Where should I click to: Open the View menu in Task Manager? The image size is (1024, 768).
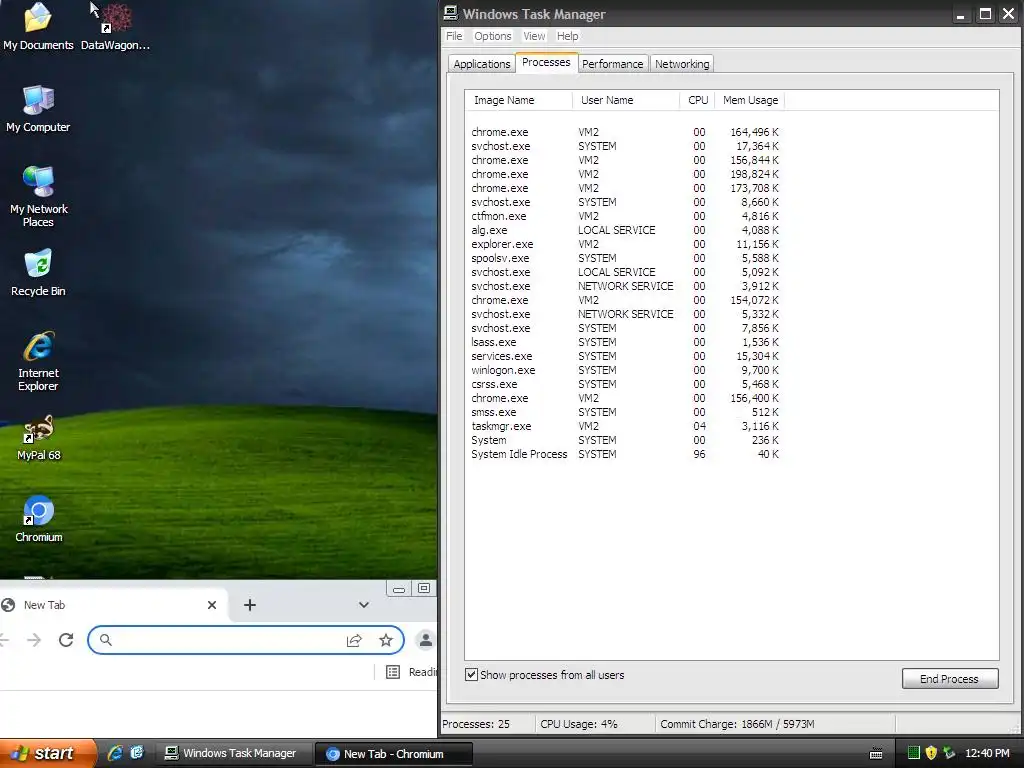(x=534, y=36)
